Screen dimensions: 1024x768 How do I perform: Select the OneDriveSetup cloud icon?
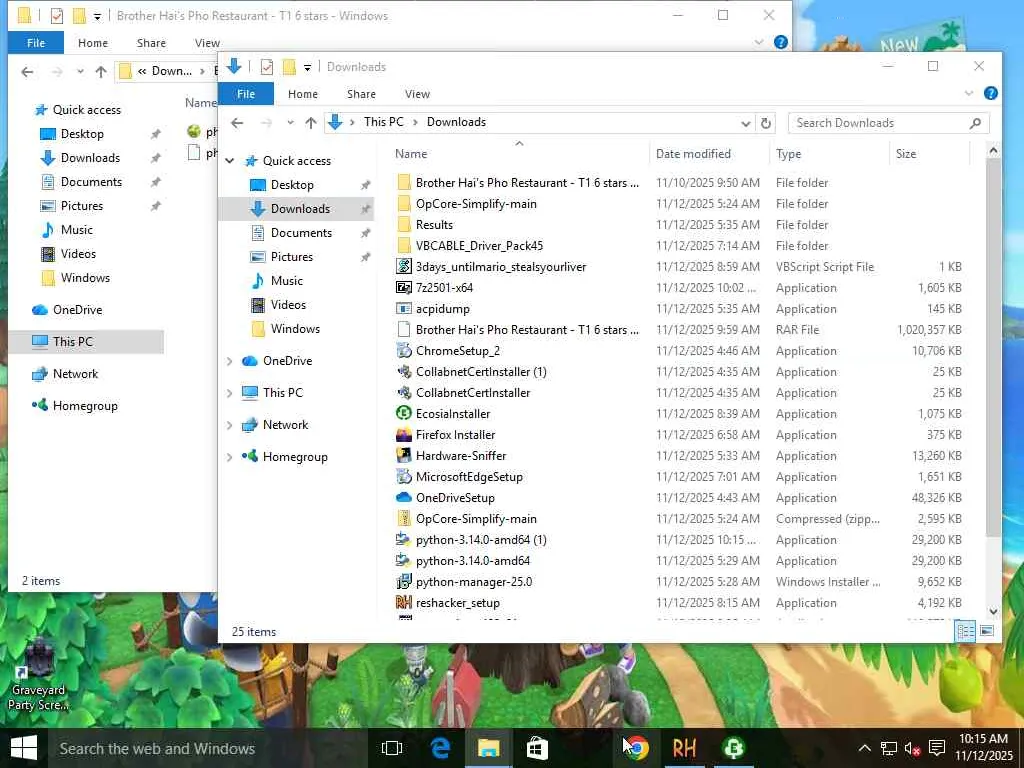(404, 498)
